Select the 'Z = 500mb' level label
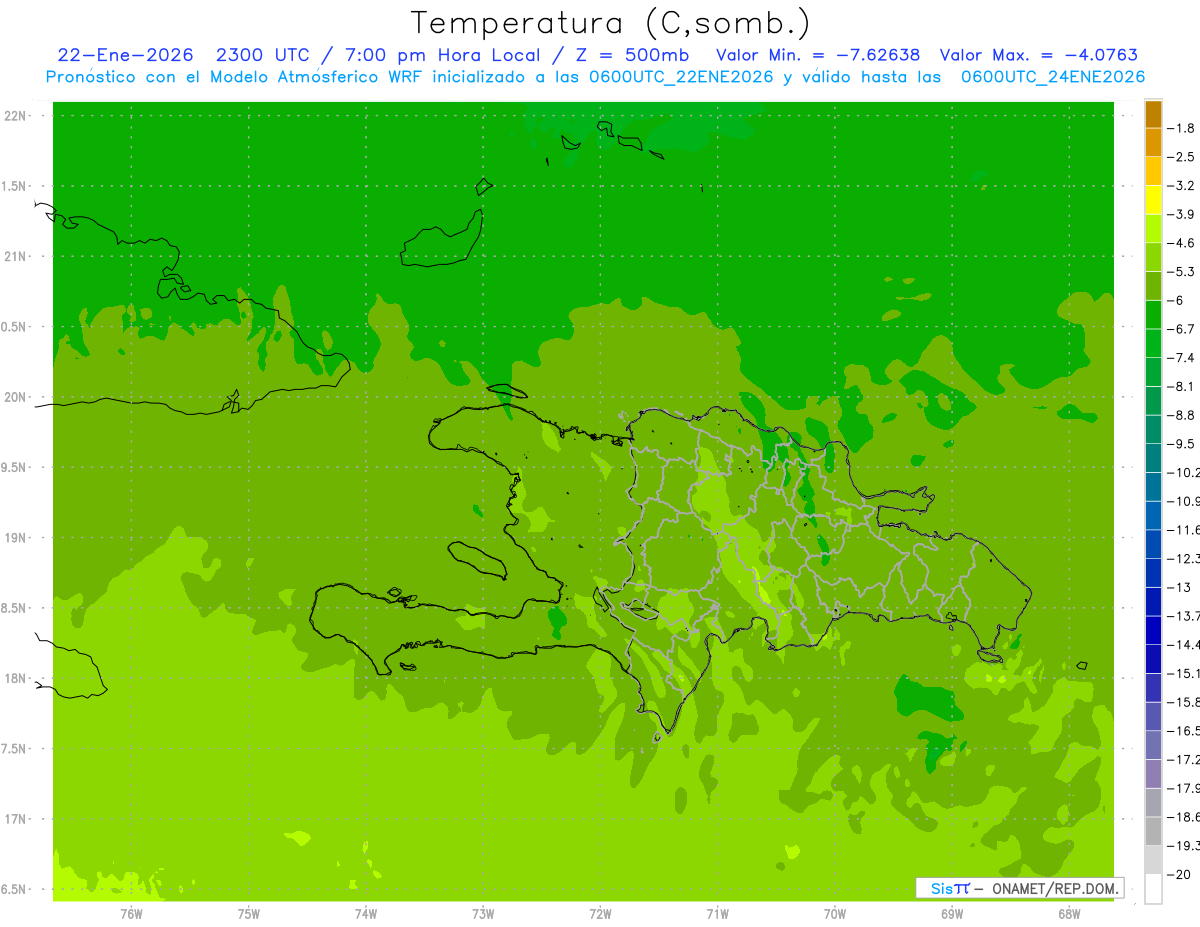 [632, 55]
